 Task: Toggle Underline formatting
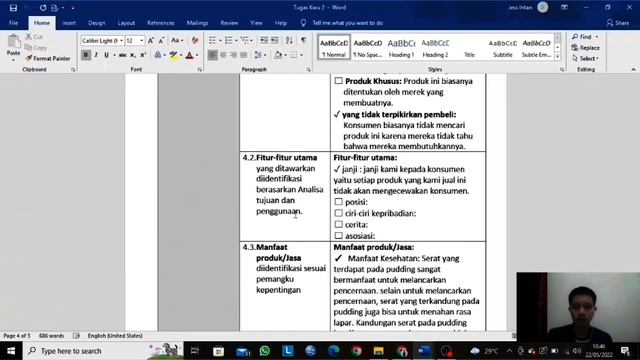pos(106,55)
